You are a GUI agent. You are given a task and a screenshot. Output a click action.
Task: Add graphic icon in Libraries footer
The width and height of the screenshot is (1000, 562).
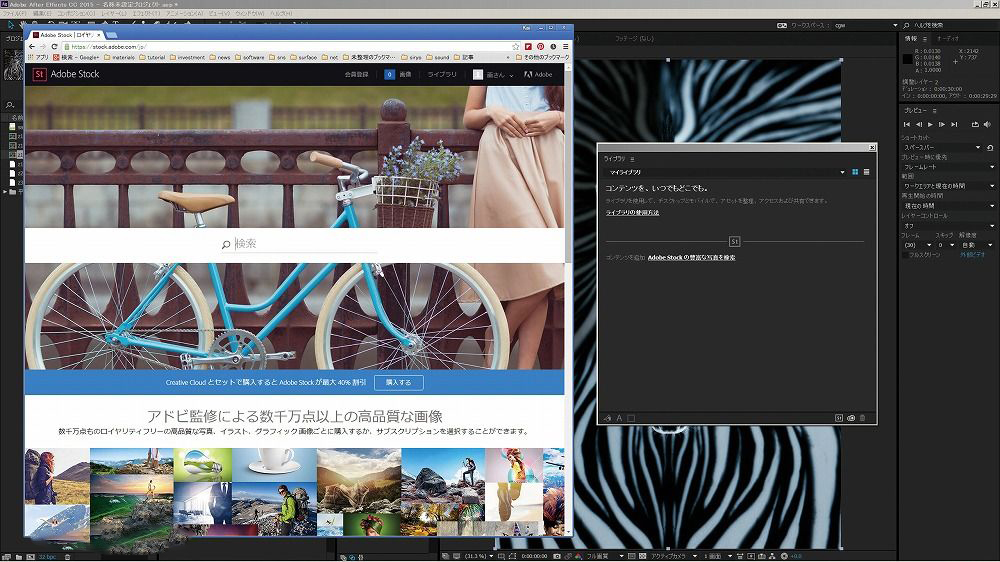608,418
